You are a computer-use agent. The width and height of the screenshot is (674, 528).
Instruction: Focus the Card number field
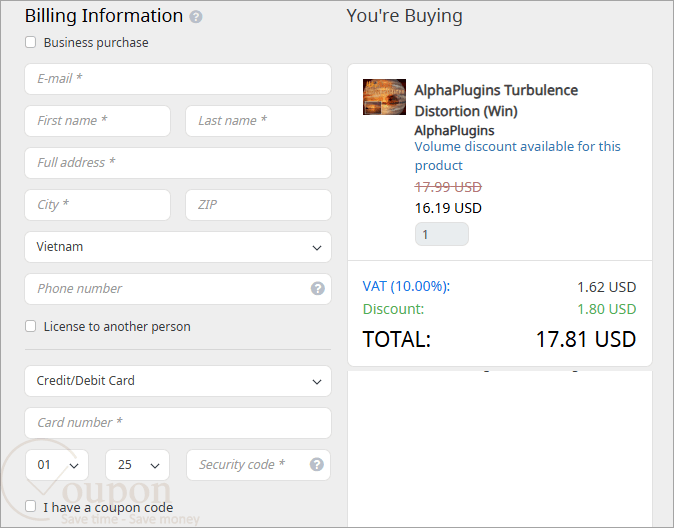pyautogui.click(x=178, y=423)
